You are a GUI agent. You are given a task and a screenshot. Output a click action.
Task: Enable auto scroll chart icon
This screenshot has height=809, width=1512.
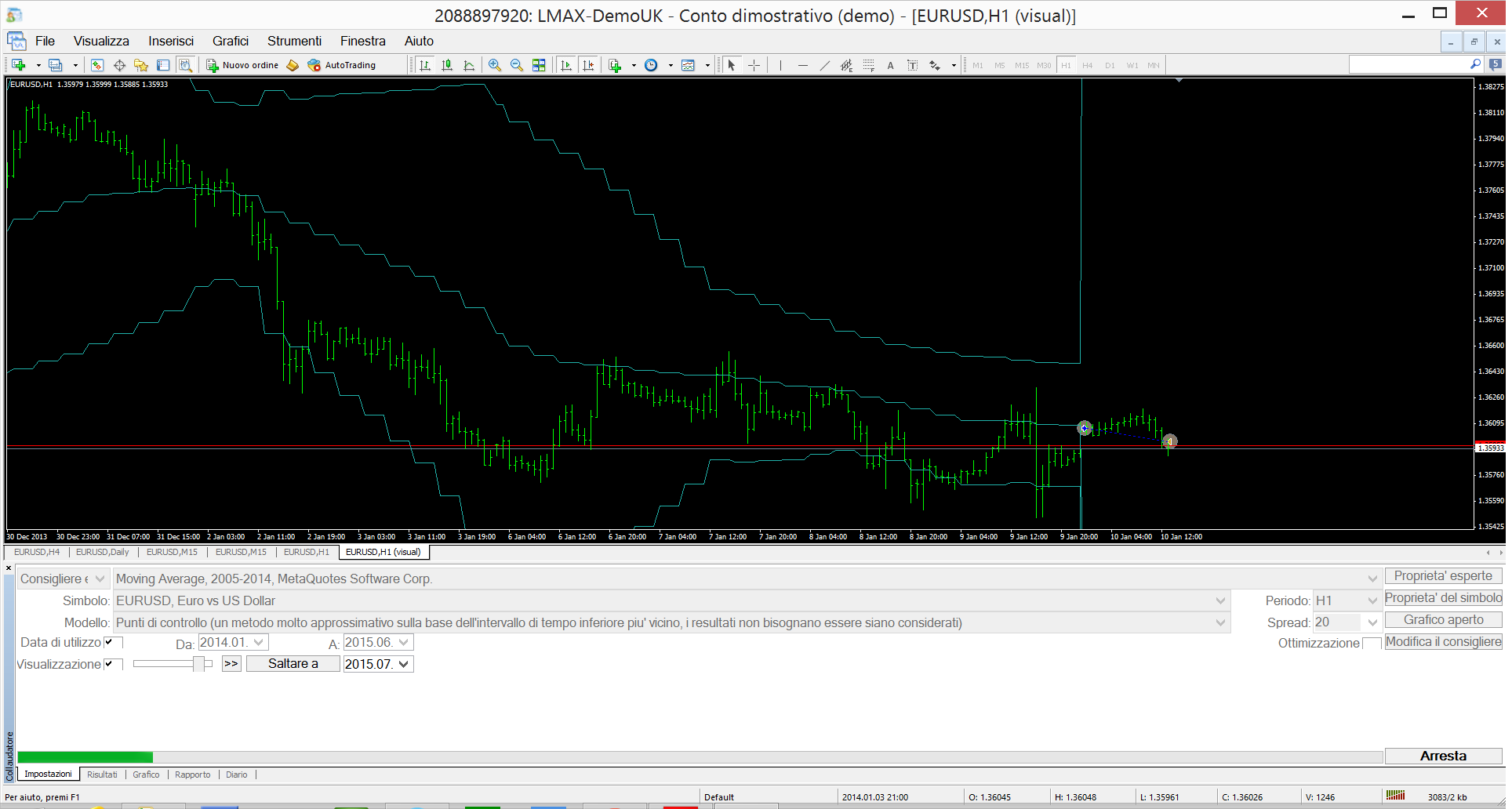(566, 65)
